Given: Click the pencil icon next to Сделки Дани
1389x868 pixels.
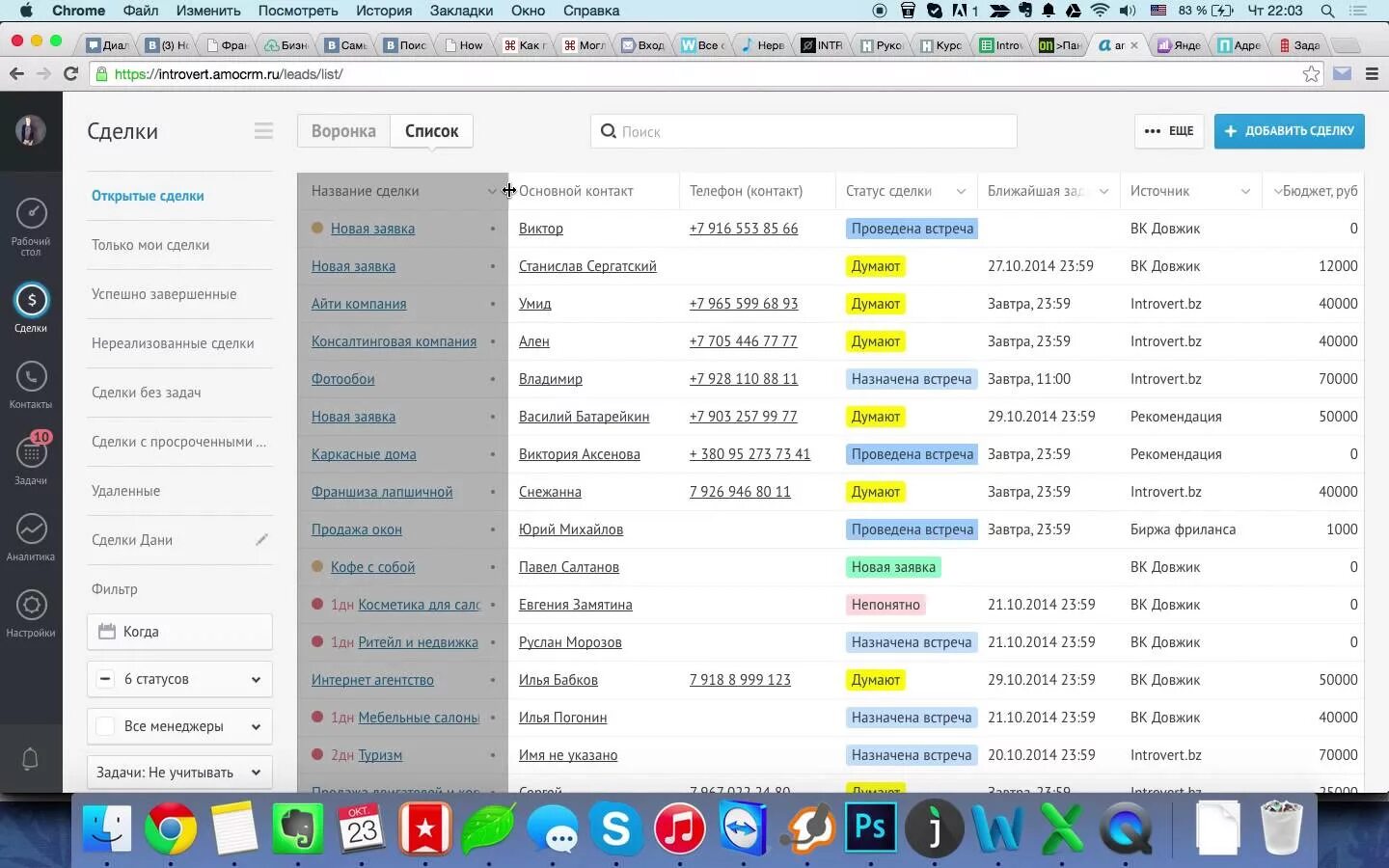Looking at the screenshot, I should tap(261, 540).
